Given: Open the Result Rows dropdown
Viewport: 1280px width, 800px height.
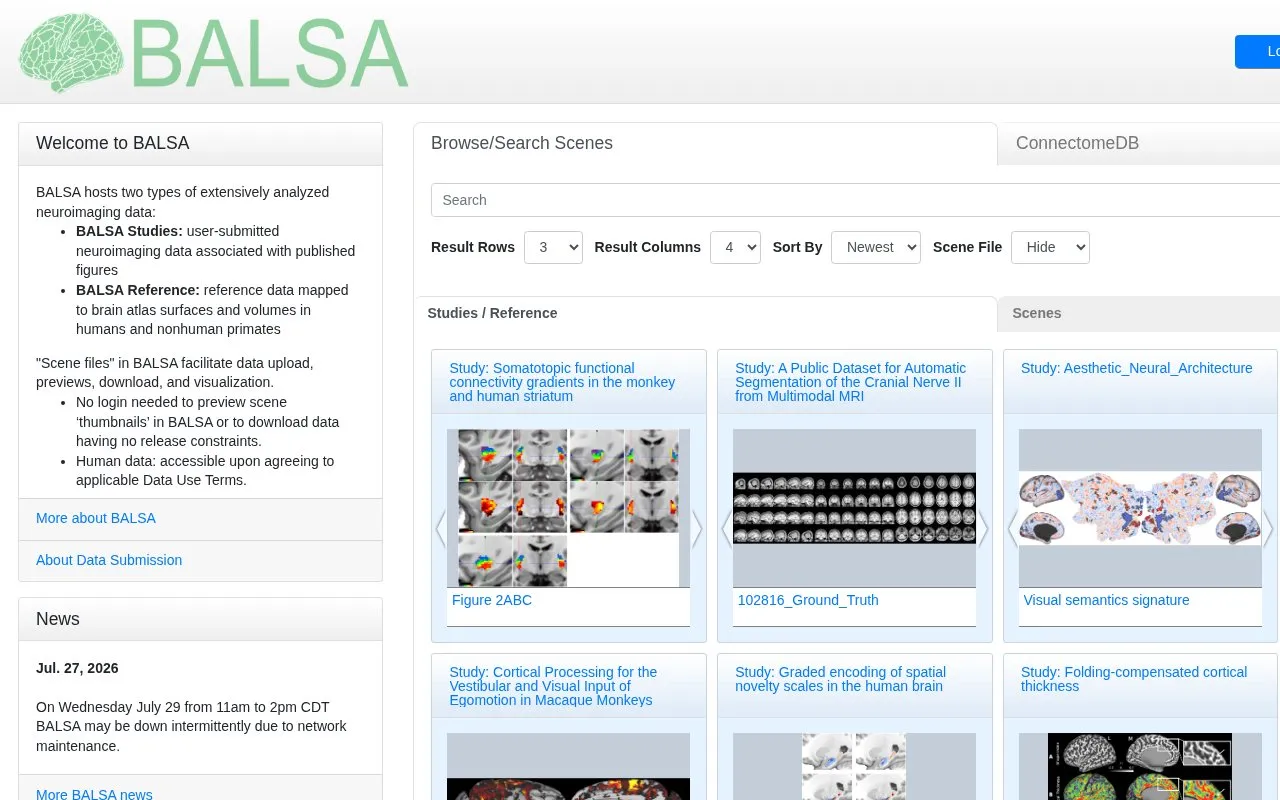Looking at the screenshot, I should click(553, 247).
